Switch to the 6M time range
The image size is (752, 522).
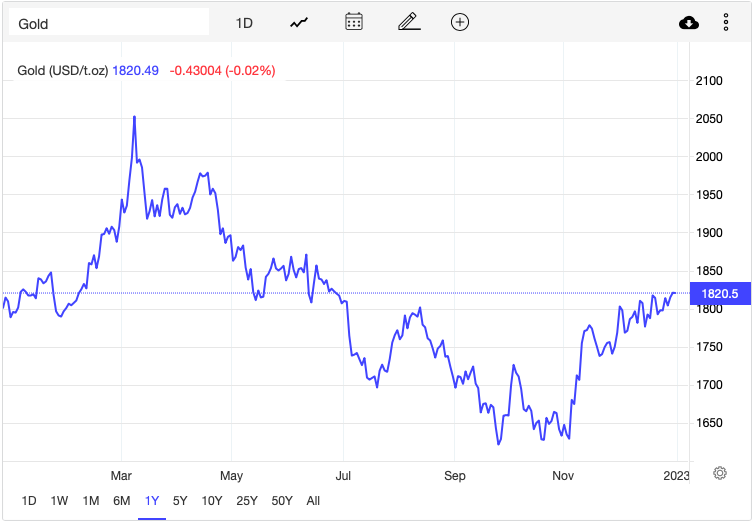pyautogui.click(x=122, y=501)
